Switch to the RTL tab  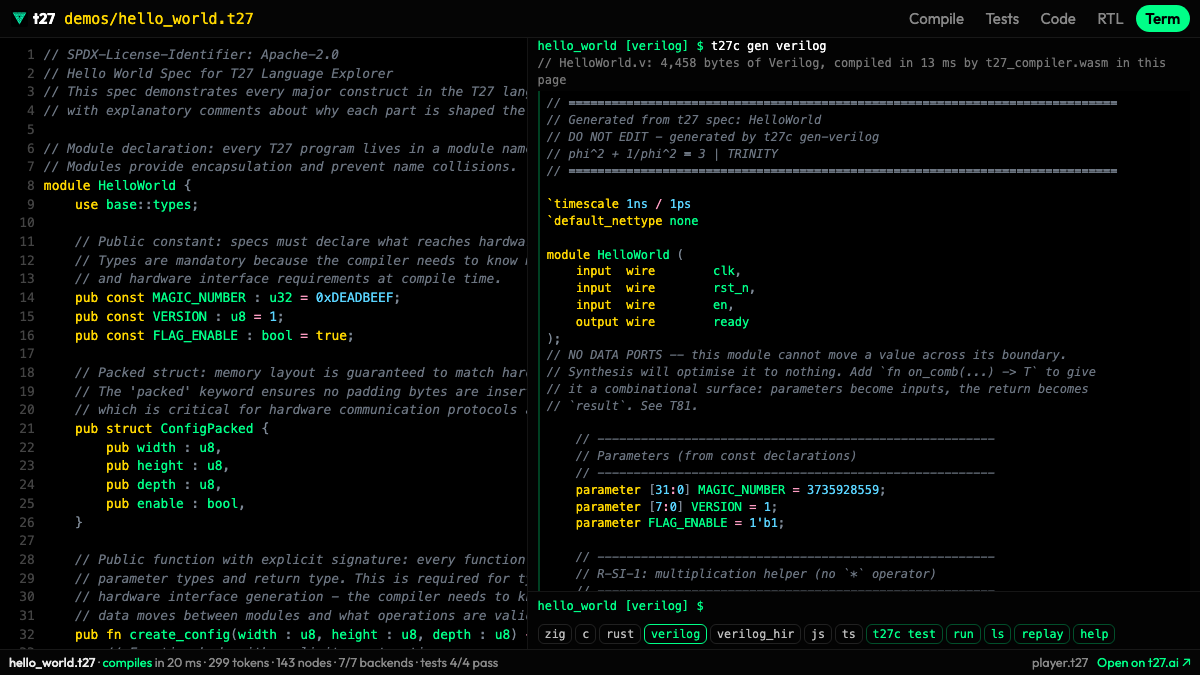pos(1110,19)
